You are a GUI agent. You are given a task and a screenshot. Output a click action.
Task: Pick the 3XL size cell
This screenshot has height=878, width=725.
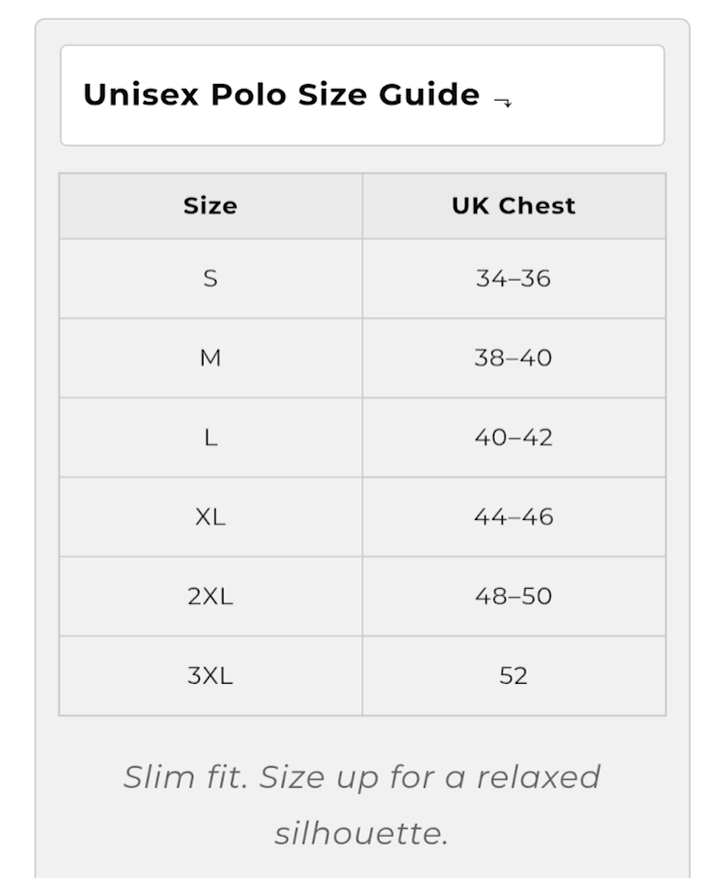click(x=210, y=676)
